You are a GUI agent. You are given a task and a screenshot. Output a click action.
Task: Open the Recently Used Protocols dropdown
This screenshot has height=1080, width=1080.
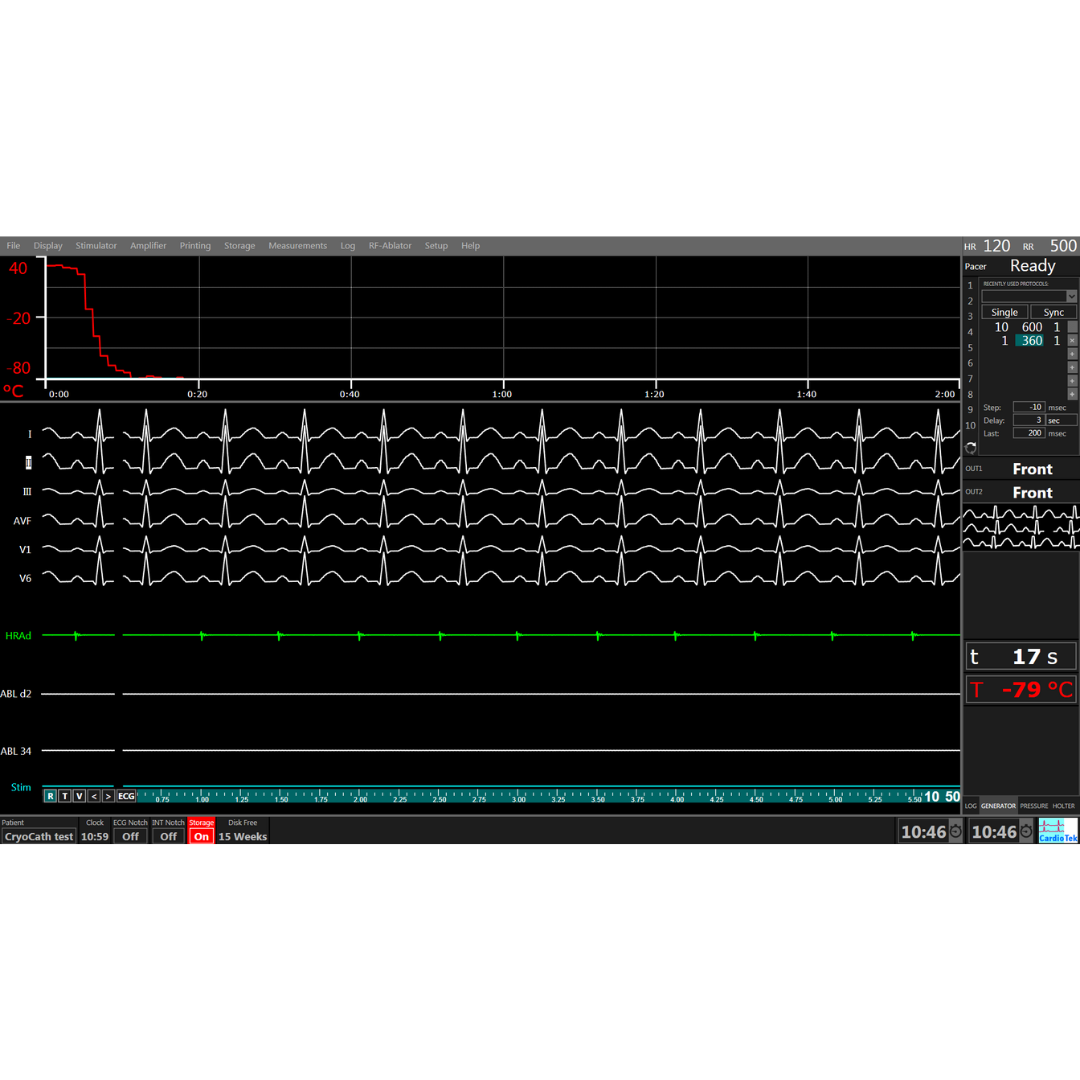coord(1071,296)
